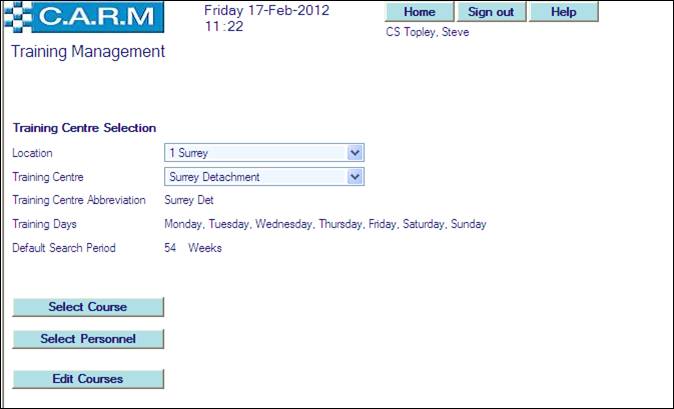This screenshot has height=409, width=674.
Task: Click the Training Days list of weekdays
Action: coord(325,224)
